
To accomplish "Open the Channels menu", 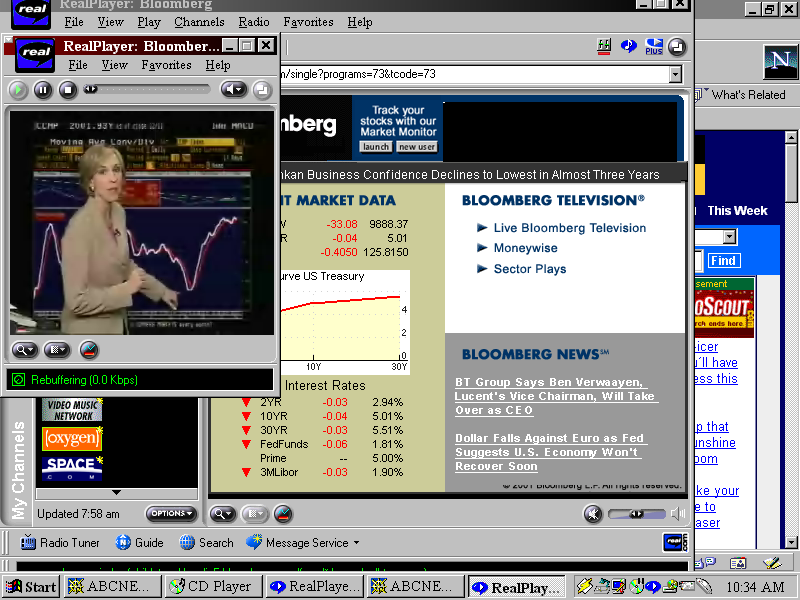I will (199, 22).
